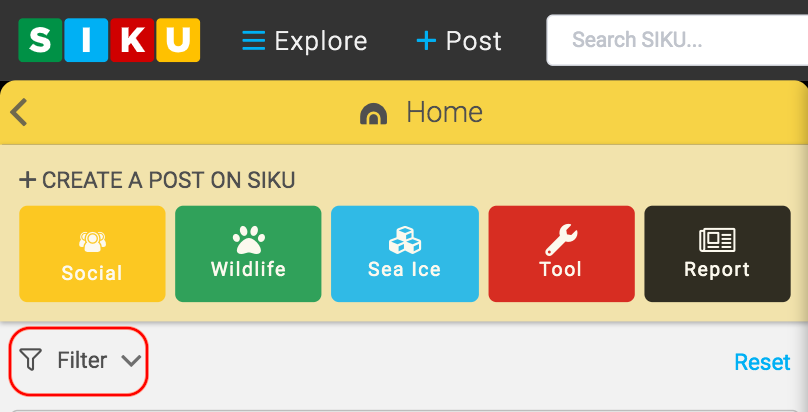Click the plus icon before CREATE A POST
Viewport: 808px width, 412px height.
27,181
